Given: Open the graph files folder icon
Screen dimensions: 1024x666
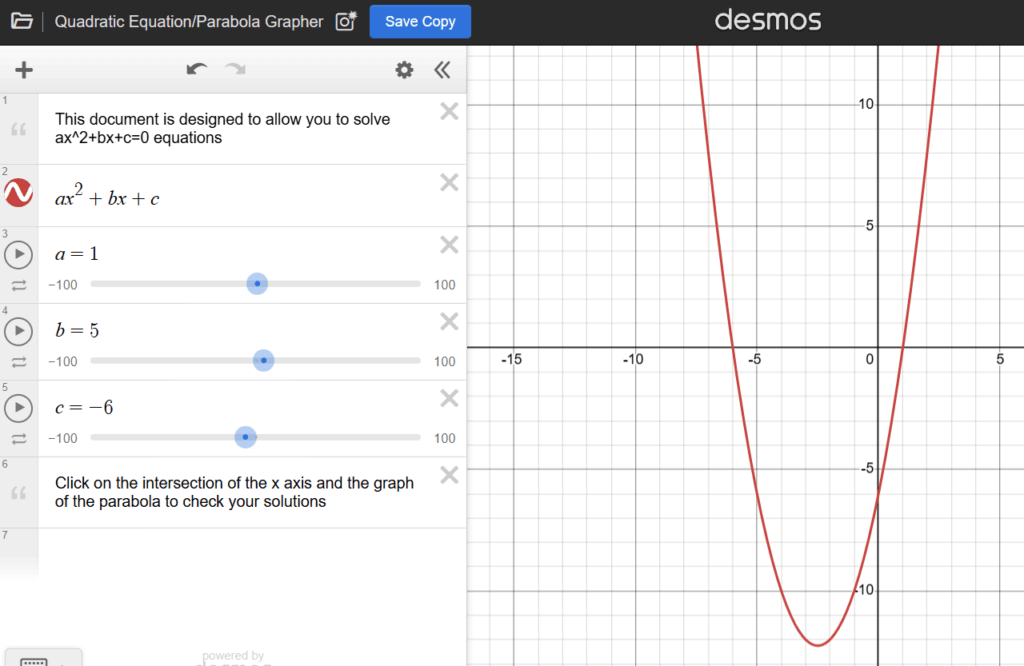Looking at the screenshot, I should (21, 21).
